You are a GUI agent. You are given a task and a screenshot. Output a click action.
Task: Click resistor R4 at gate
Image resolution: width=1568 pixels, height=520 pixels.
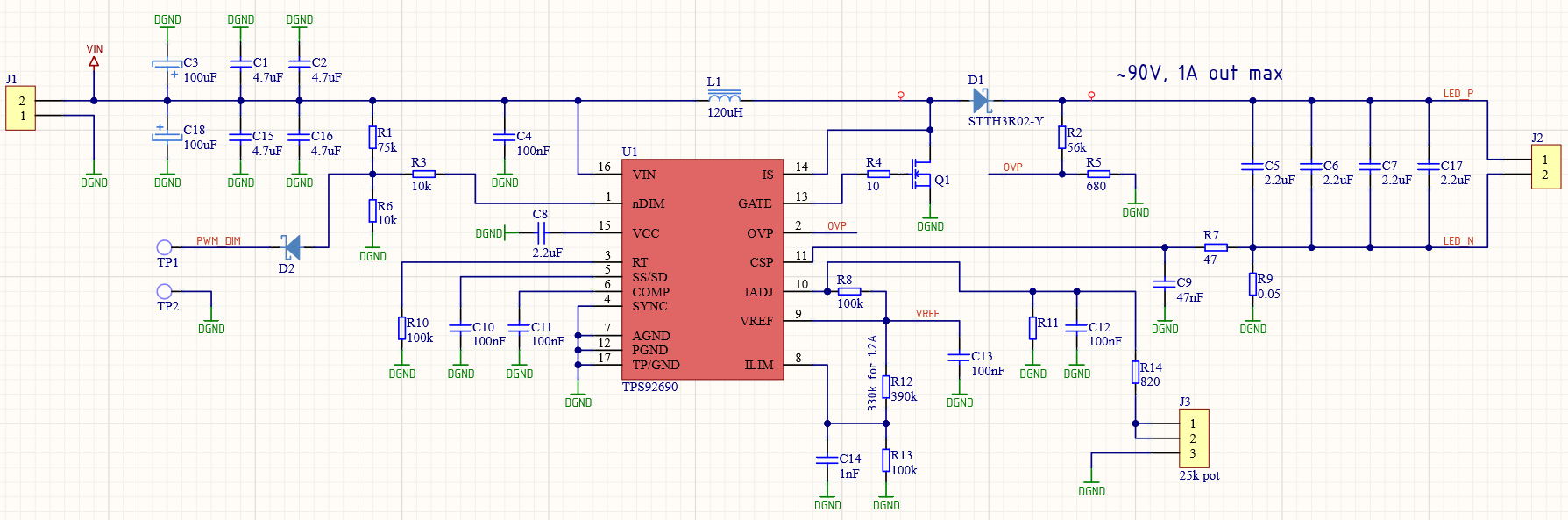pyautogui.click(x=878, y=174)
